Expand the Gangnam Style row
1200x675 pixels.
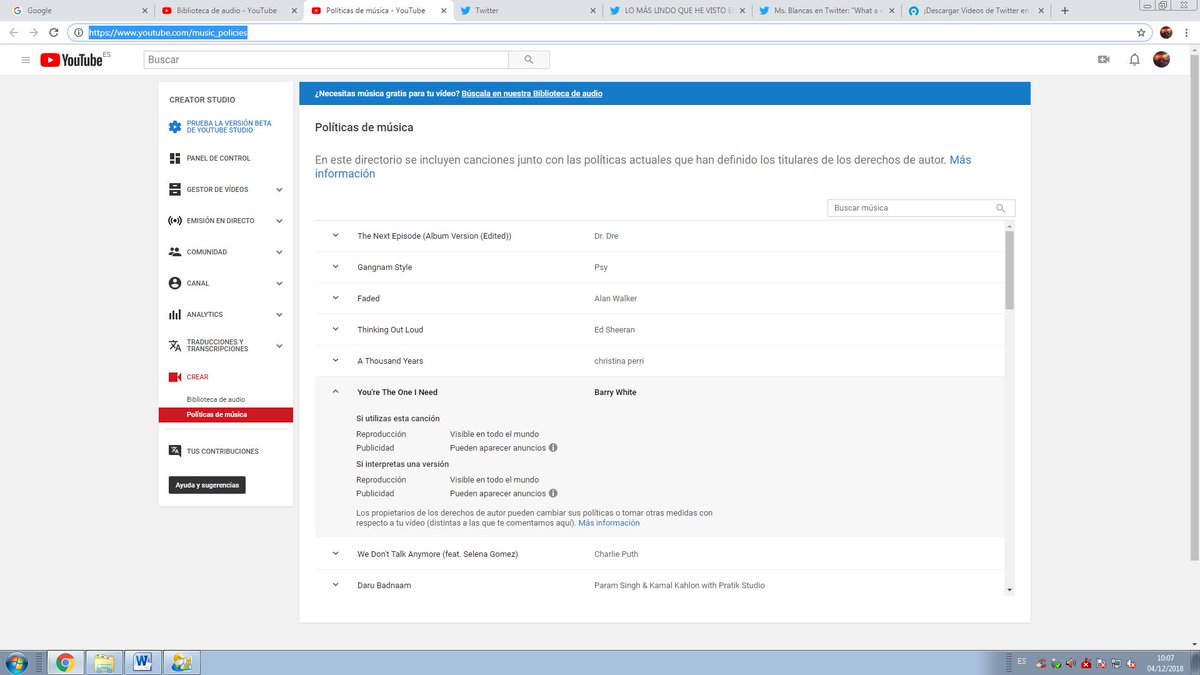(335, 267)
